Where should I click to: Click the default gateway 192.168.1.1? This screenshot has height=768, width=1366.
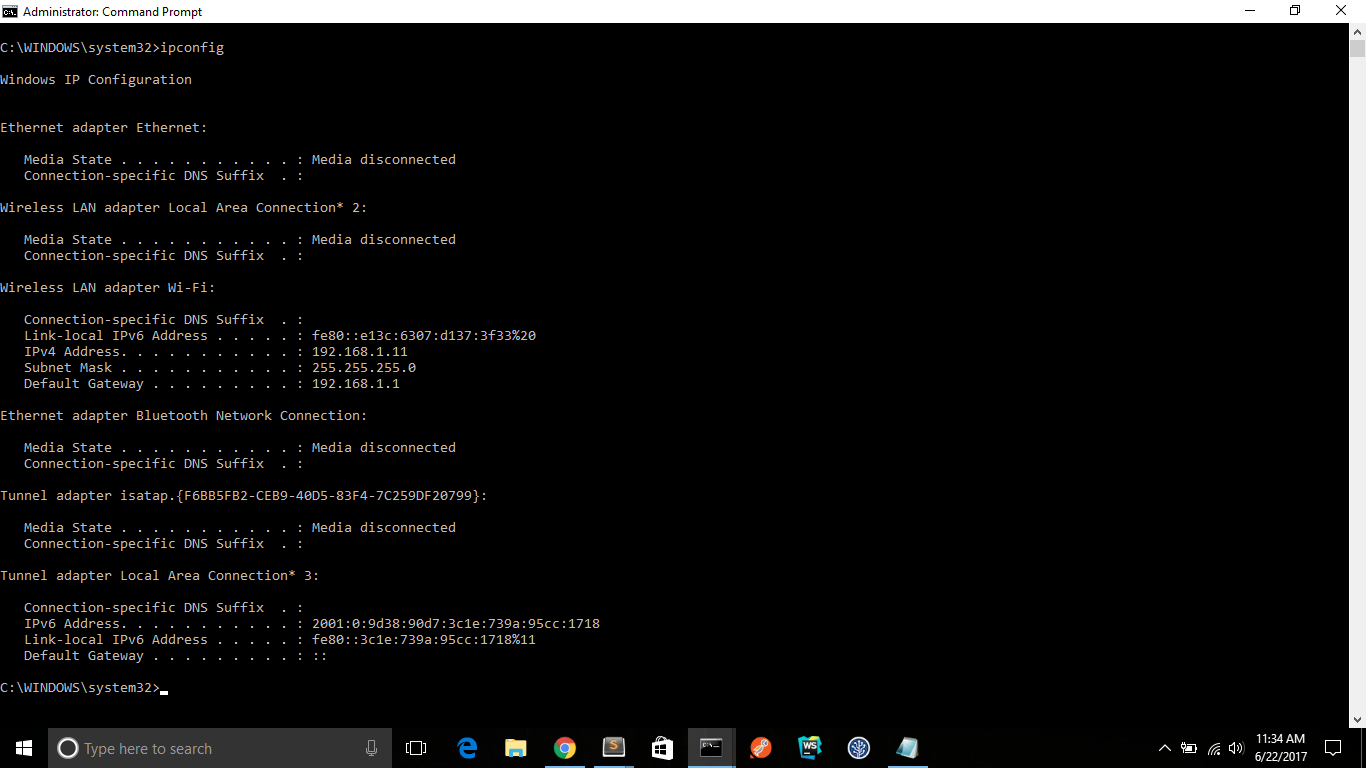(x=356, y=384)
